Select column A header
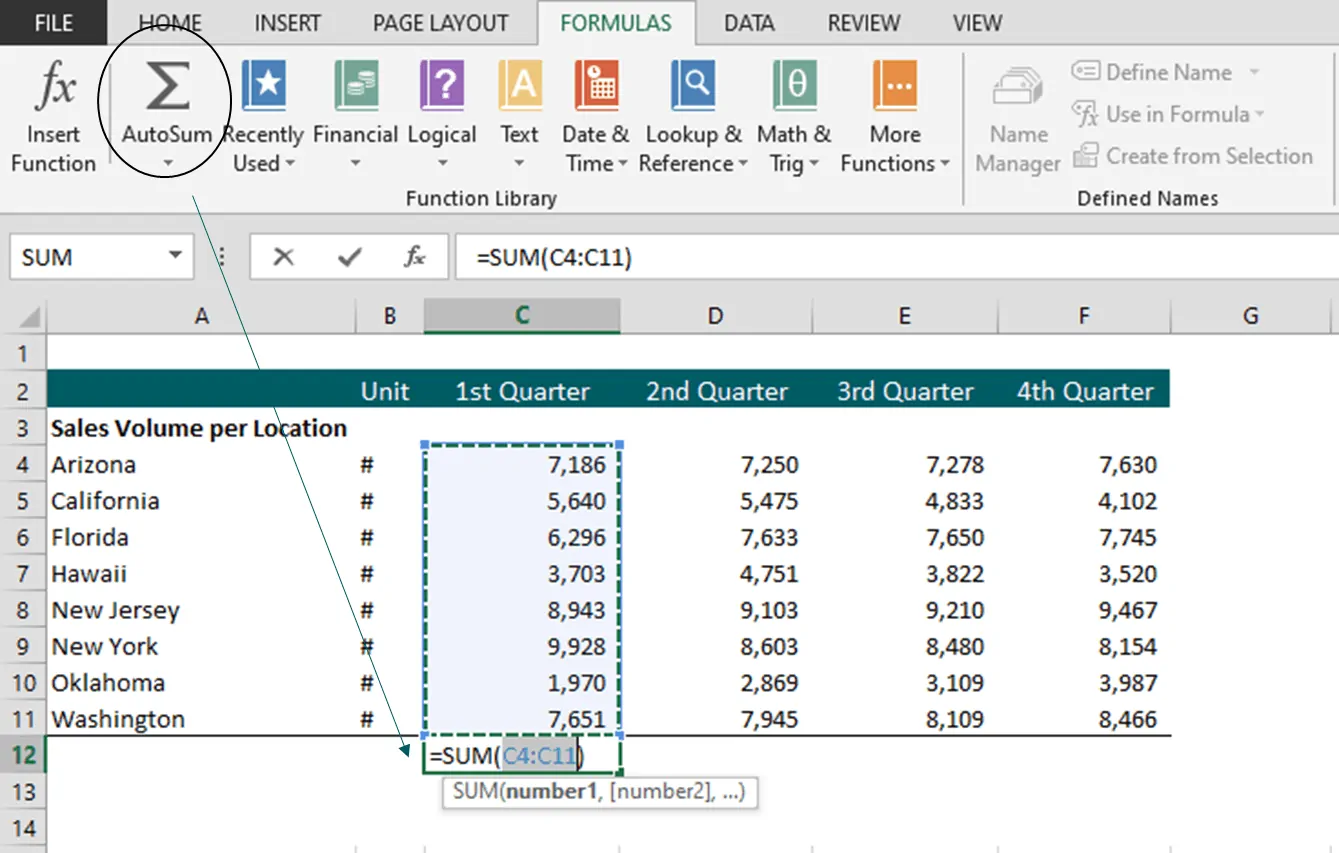This screenshot has height=853, width=1339. point(201,316)
